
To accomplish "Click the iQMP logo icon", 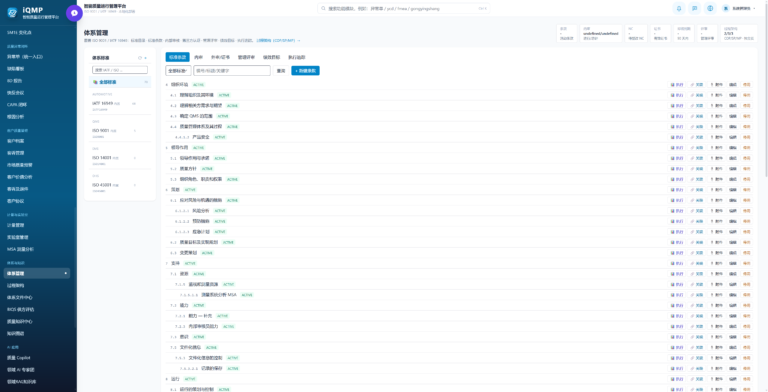I will (x=12, y=13).
